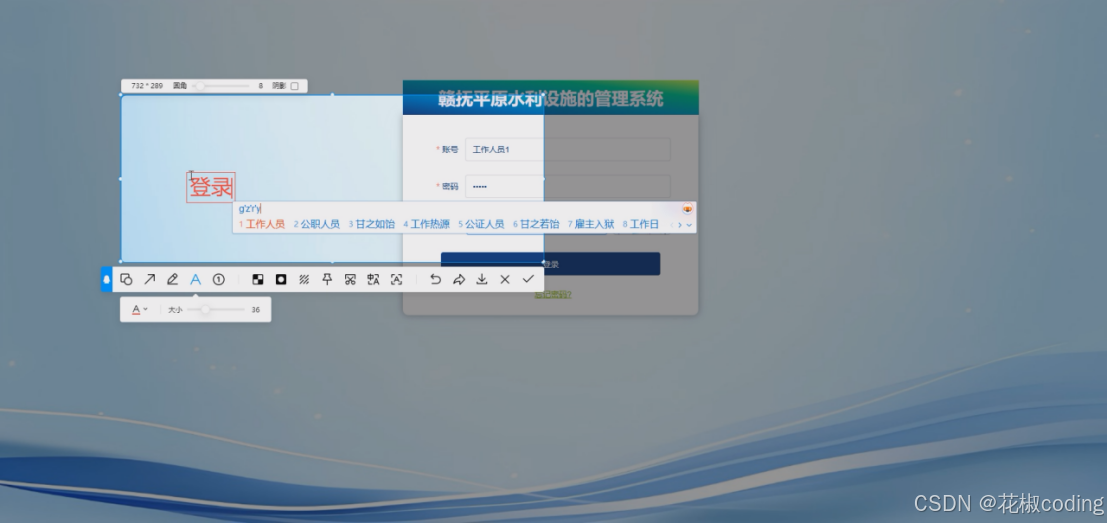The width and height of the screenshot is (1108, 524).
Task: Choose candidate 6 甘之若饴
Action: [x=536, y=225]
